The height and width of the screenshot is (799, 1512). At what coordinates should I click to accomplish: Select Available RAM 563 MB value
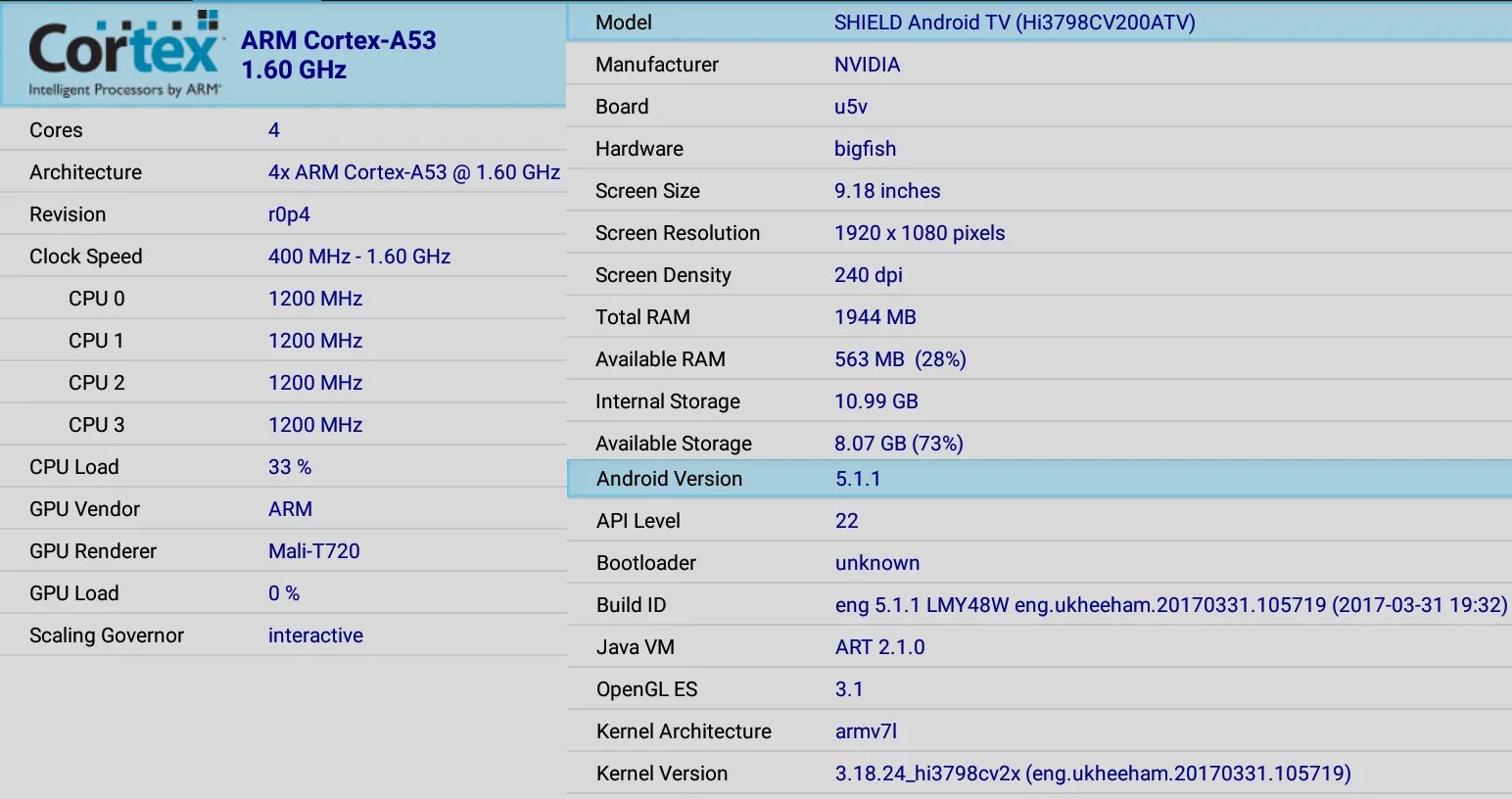(x=900, y=359)
